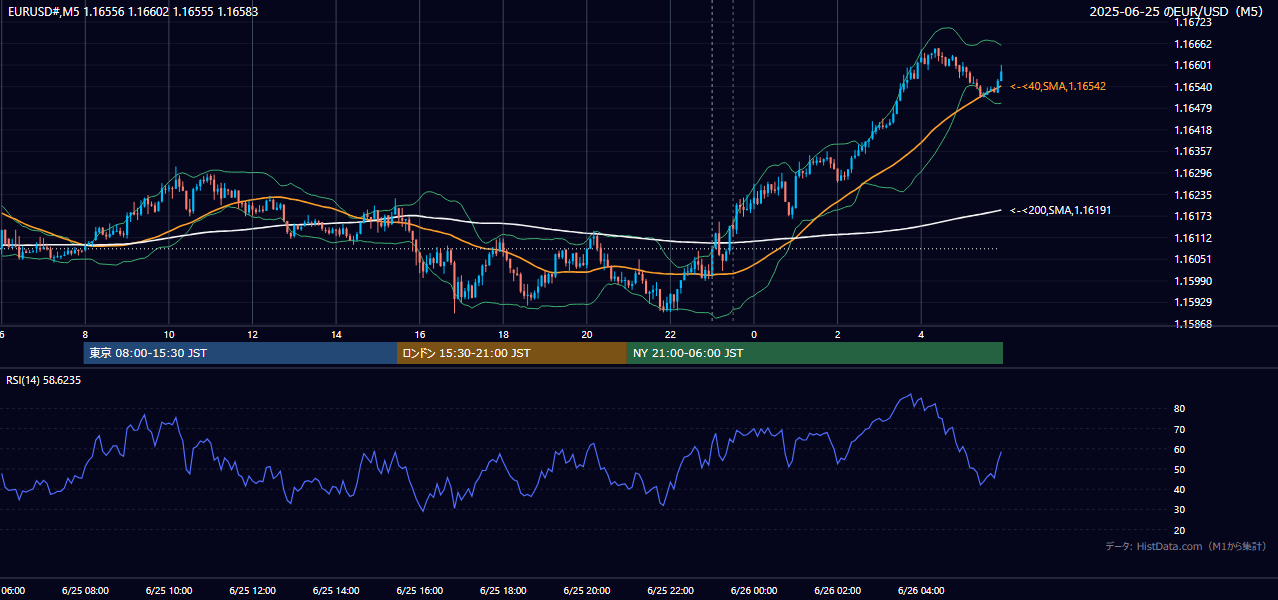This screenshot has height=600, width=1278.
Task: Click price axis value 1.16479
Action: [x=1192, y=109]
